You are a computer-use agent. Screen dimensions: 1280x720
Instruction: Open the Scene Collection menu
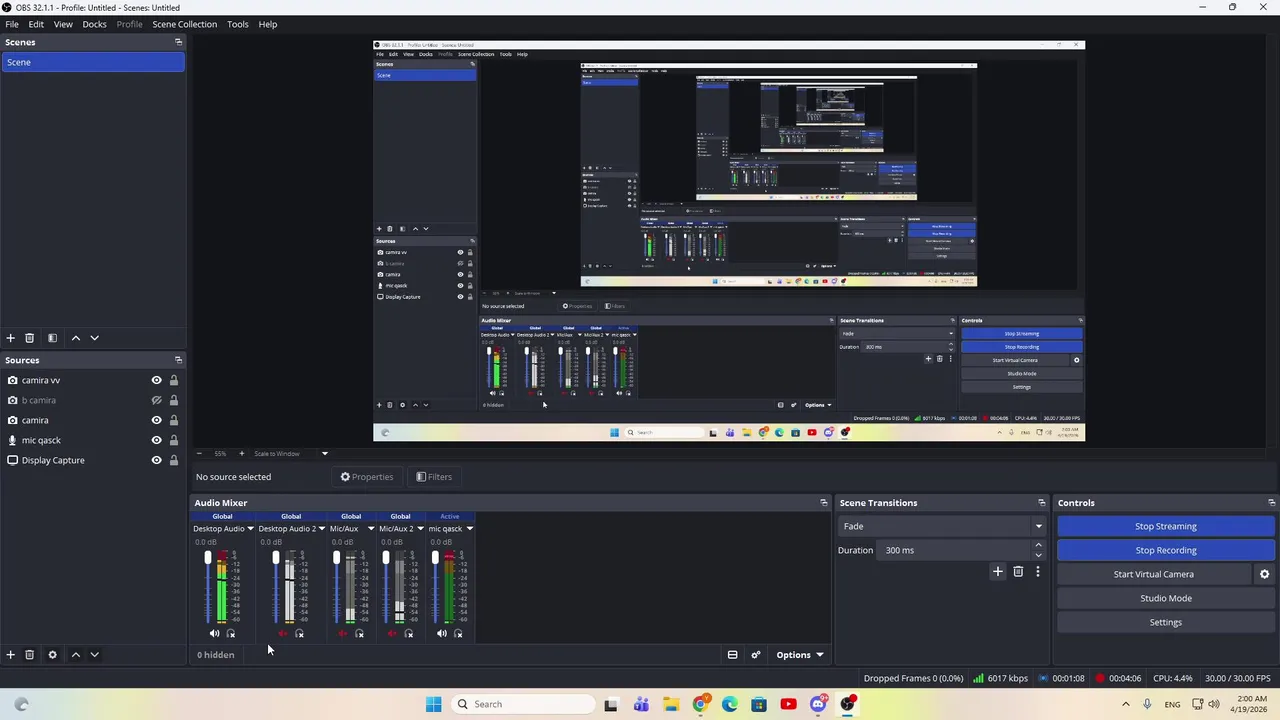[184, 24]
